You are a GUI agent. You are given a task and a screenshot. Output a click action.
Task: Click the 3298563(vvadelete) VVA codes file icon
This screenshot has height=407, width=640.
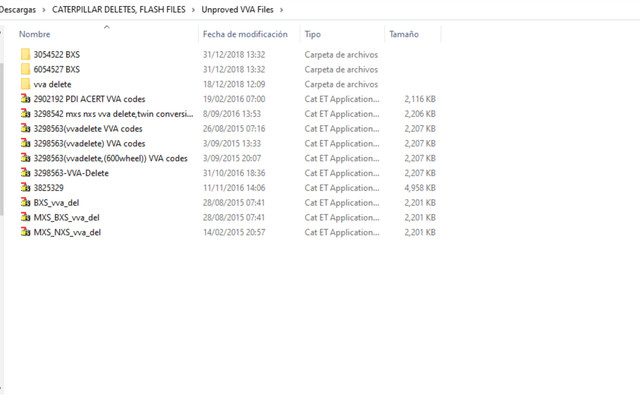pos(25,143)
